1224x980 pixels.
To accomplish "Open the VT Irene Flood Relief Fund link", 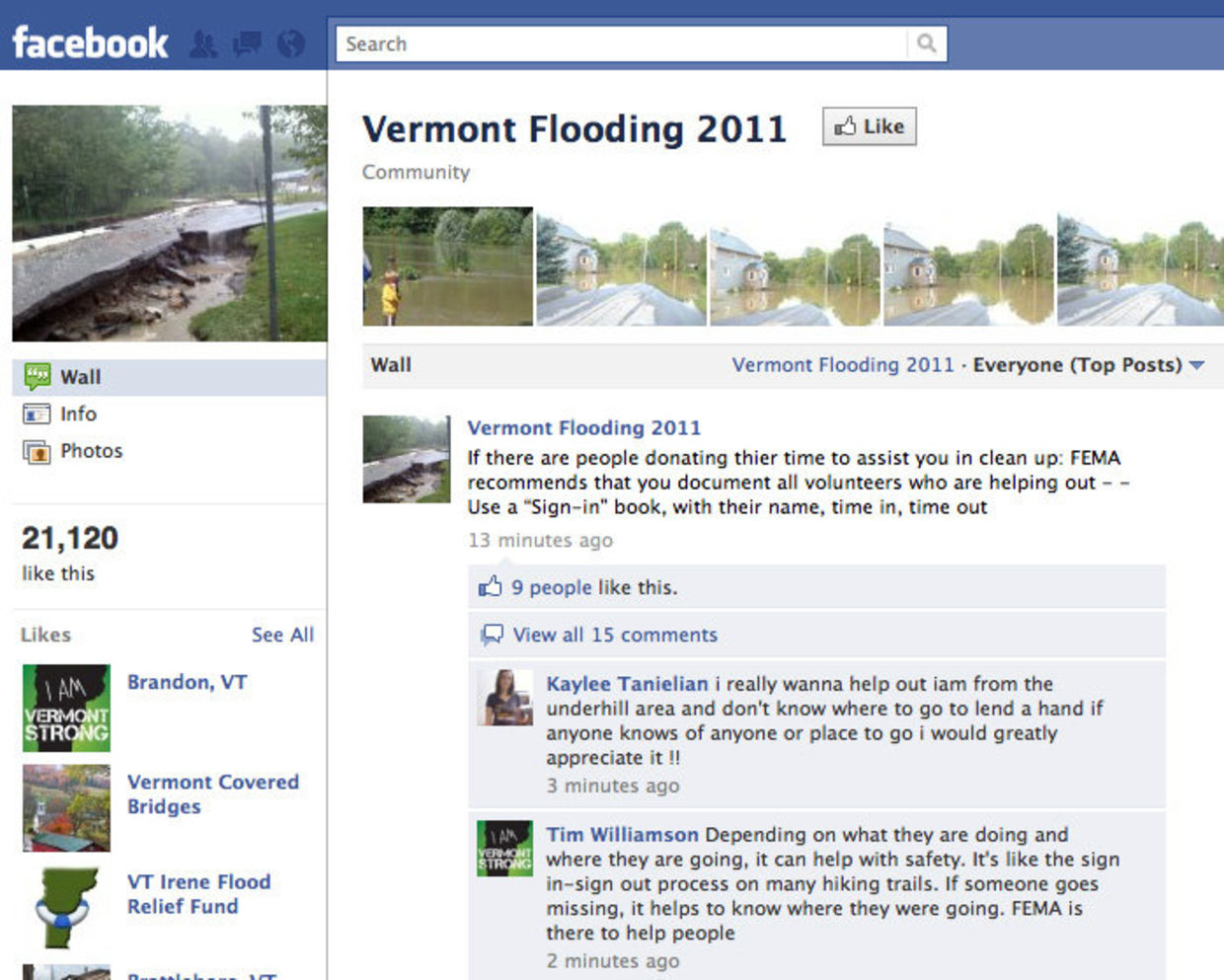I will (x=198, y=893).
